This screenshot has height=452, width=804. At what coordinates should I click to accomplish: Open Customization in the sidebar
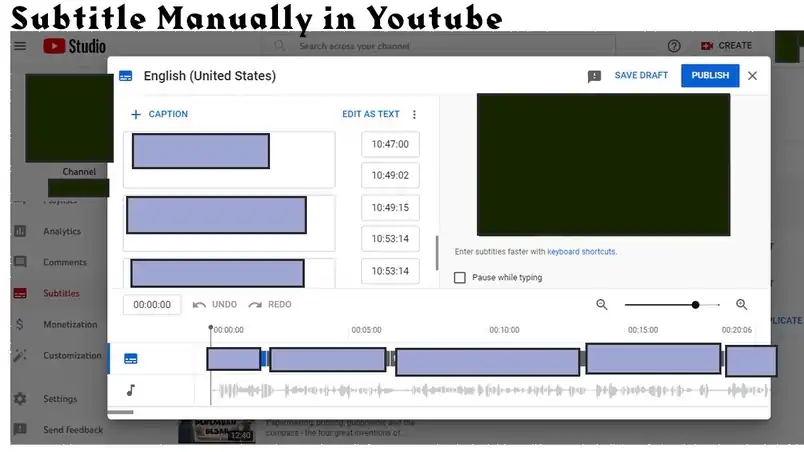click(72, 355)
